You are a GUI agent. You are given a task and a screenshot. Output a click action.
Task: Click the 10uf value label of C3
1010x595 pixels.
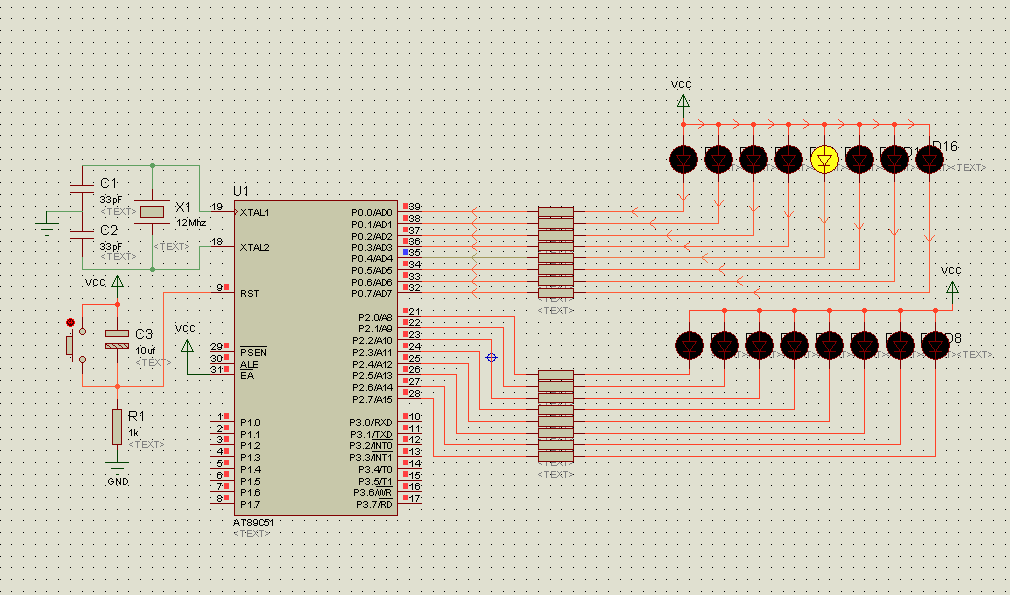tap(145, 351)
